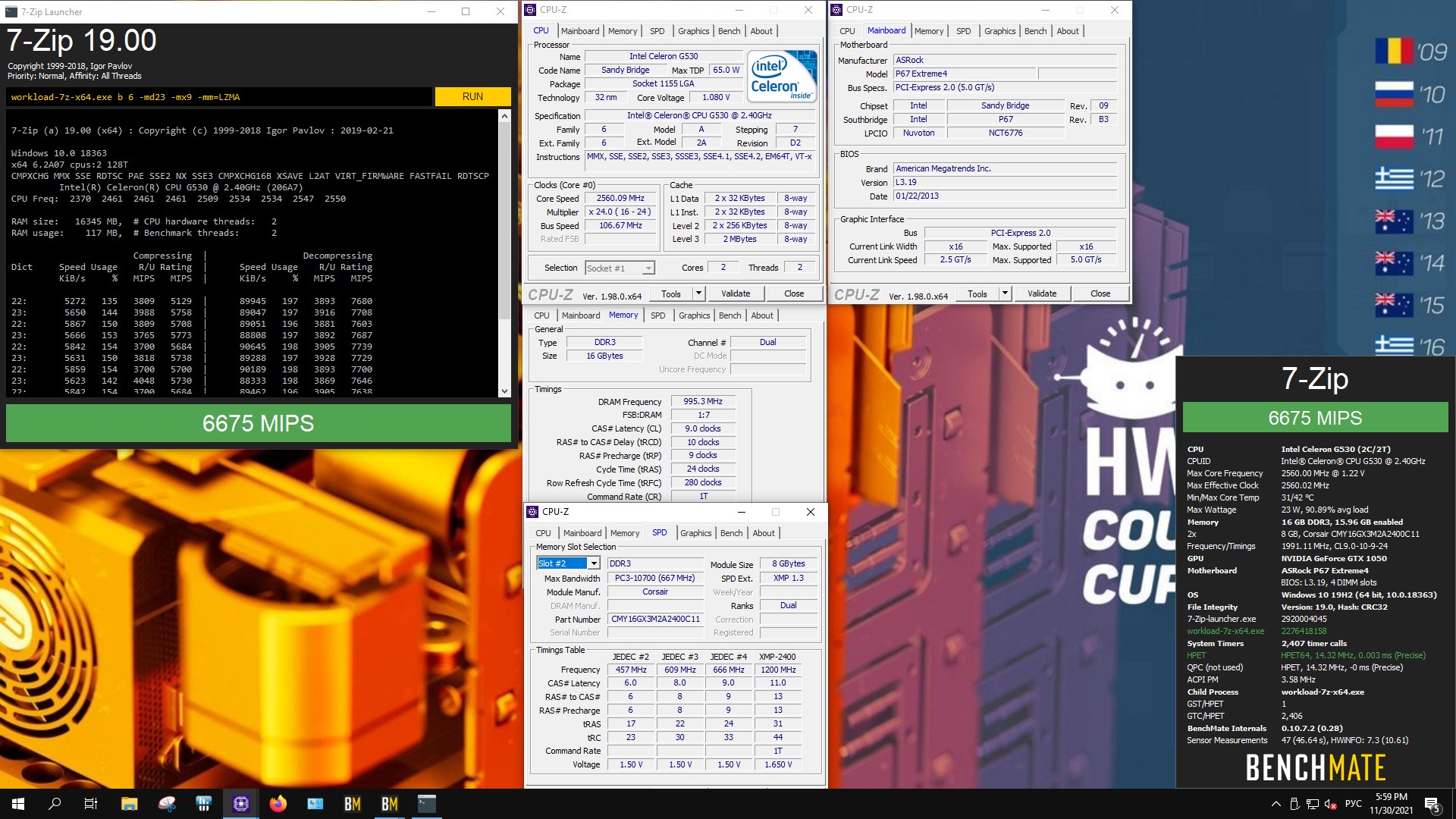Click the Multiplier value 'x 24.0 ( 16 - 24 )'
This screenshot has height=819, width=1456.
[620, 212]
